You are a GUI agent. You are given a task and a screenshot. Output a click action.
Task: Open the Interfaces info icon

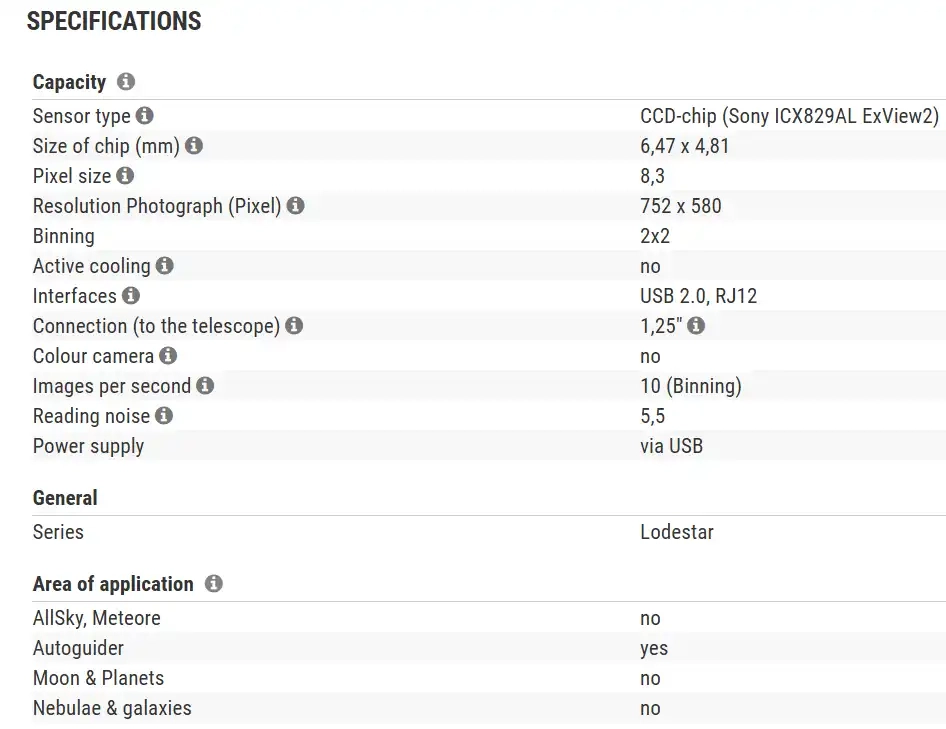click(x=131, y=296)
